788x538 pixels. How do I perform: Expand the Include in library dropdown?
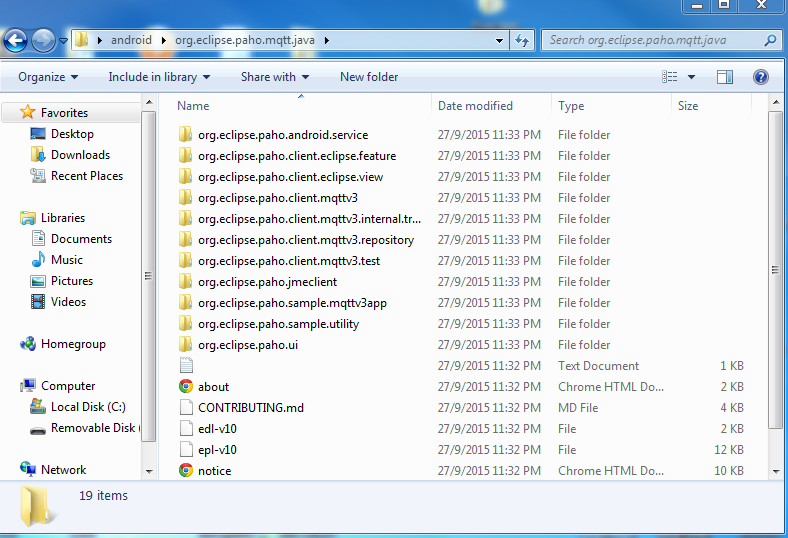(159, 77)
